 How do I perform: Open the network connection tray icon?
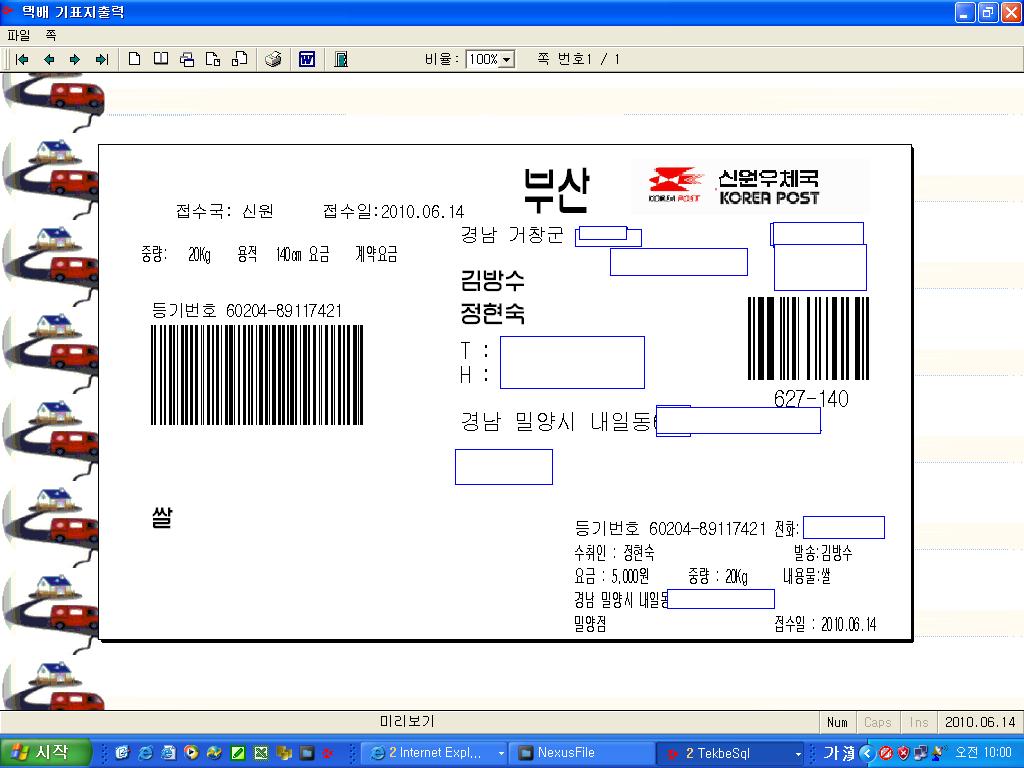pyautogui.click(x=921, y=753)
